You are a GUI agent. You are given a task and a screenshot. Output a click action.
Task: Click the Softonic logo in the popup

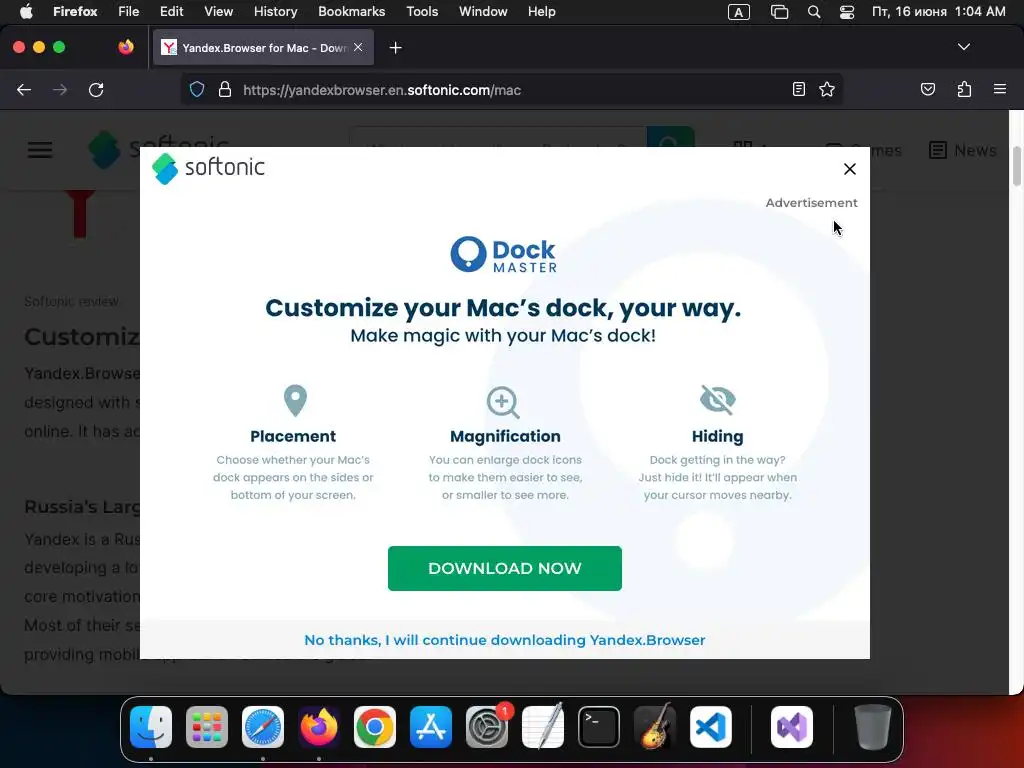pyautogui.click(x=208, y=168)
